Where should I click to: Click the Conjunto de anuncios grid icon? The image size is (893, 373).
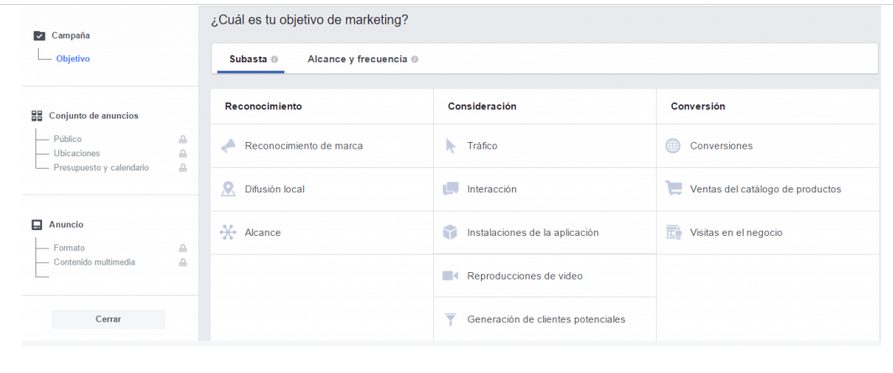pos(37,116)
